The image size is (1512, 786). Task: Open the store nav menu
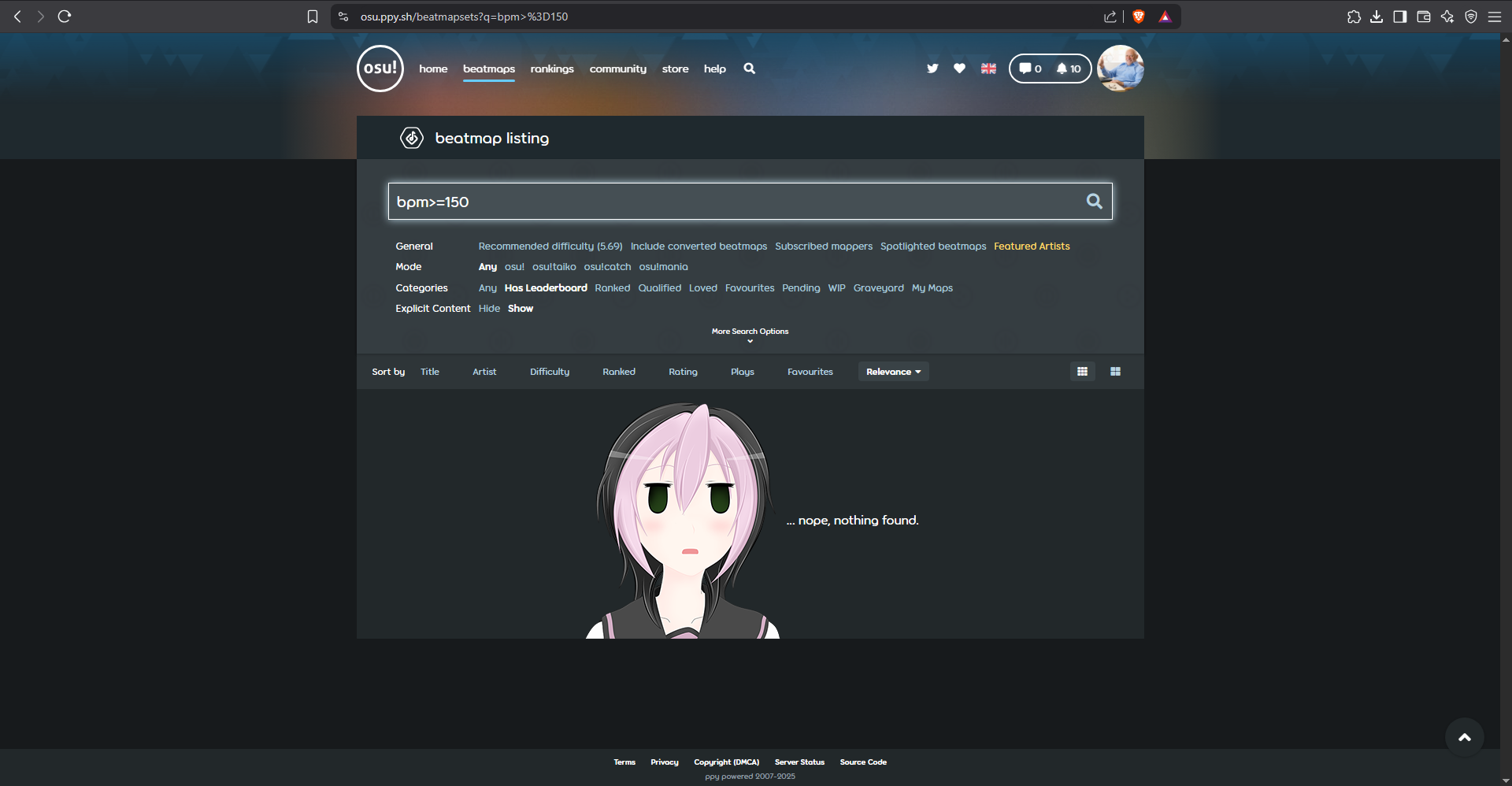675,69
